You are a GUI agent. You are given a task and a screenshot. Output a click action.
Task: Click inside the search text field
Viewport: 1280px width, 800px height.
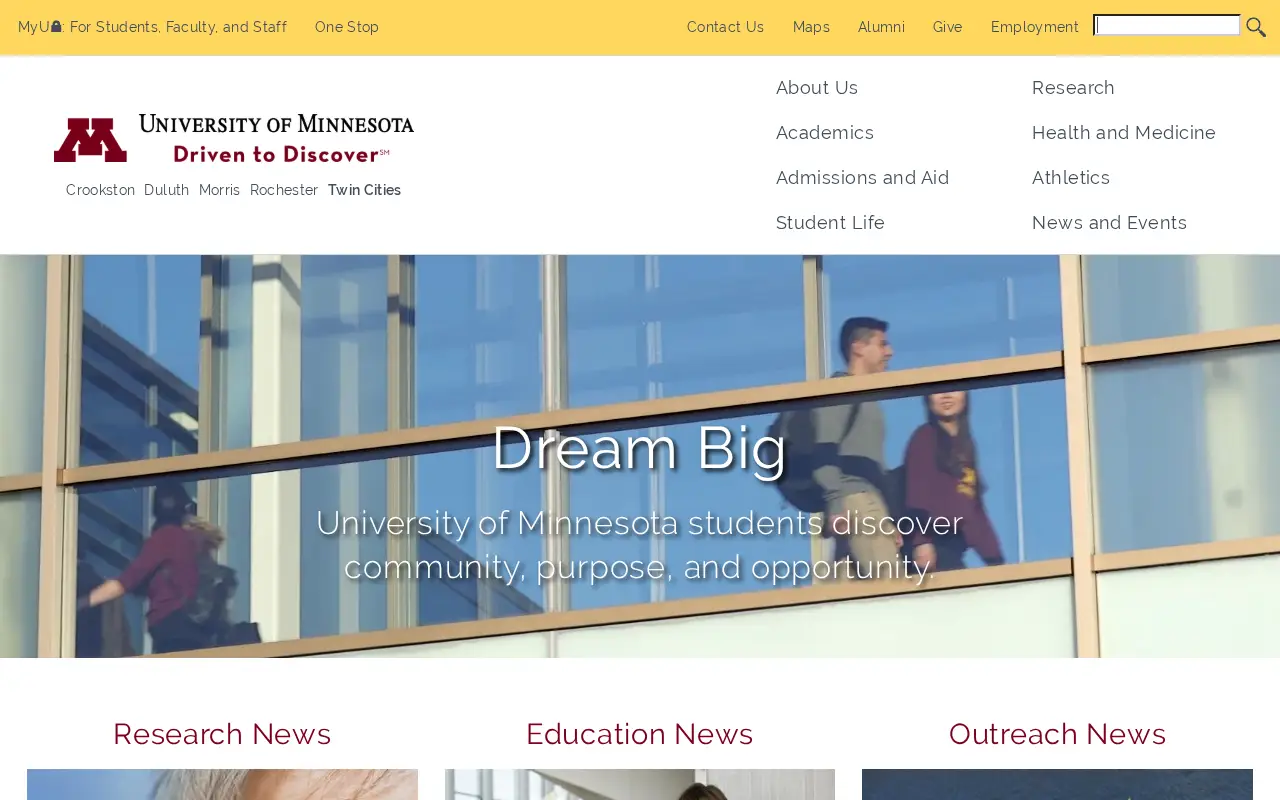[x=1167, y=25]
